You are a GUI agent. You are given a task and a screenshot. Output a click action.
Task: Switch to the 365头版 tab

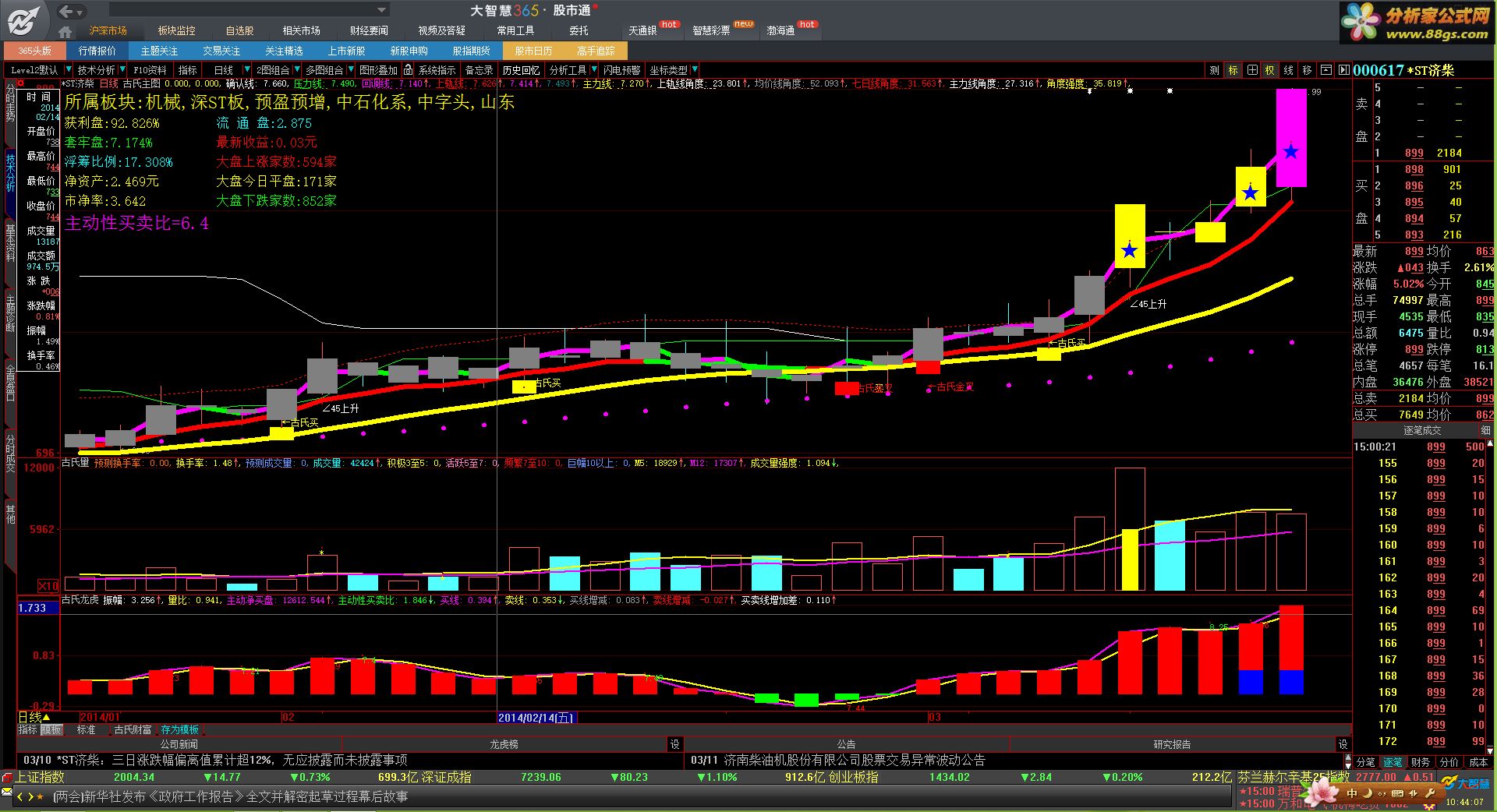34,51
